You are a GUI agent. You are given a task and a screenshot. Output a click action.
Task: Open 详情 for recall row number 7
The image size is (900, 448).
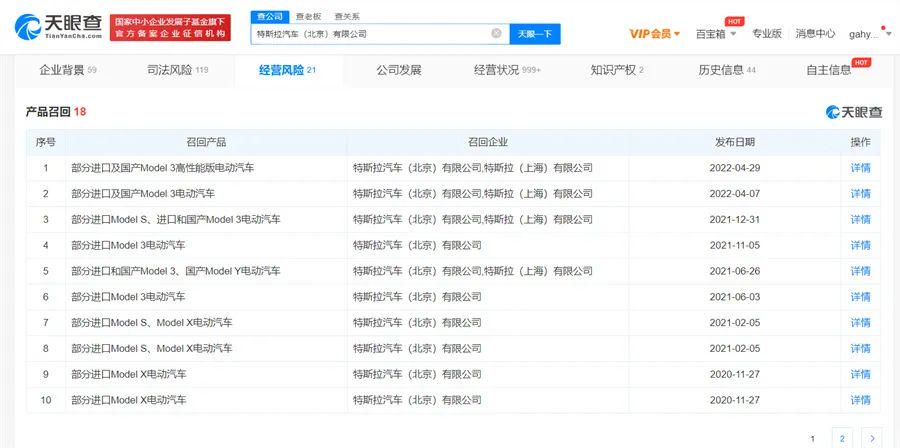(860, 323)
